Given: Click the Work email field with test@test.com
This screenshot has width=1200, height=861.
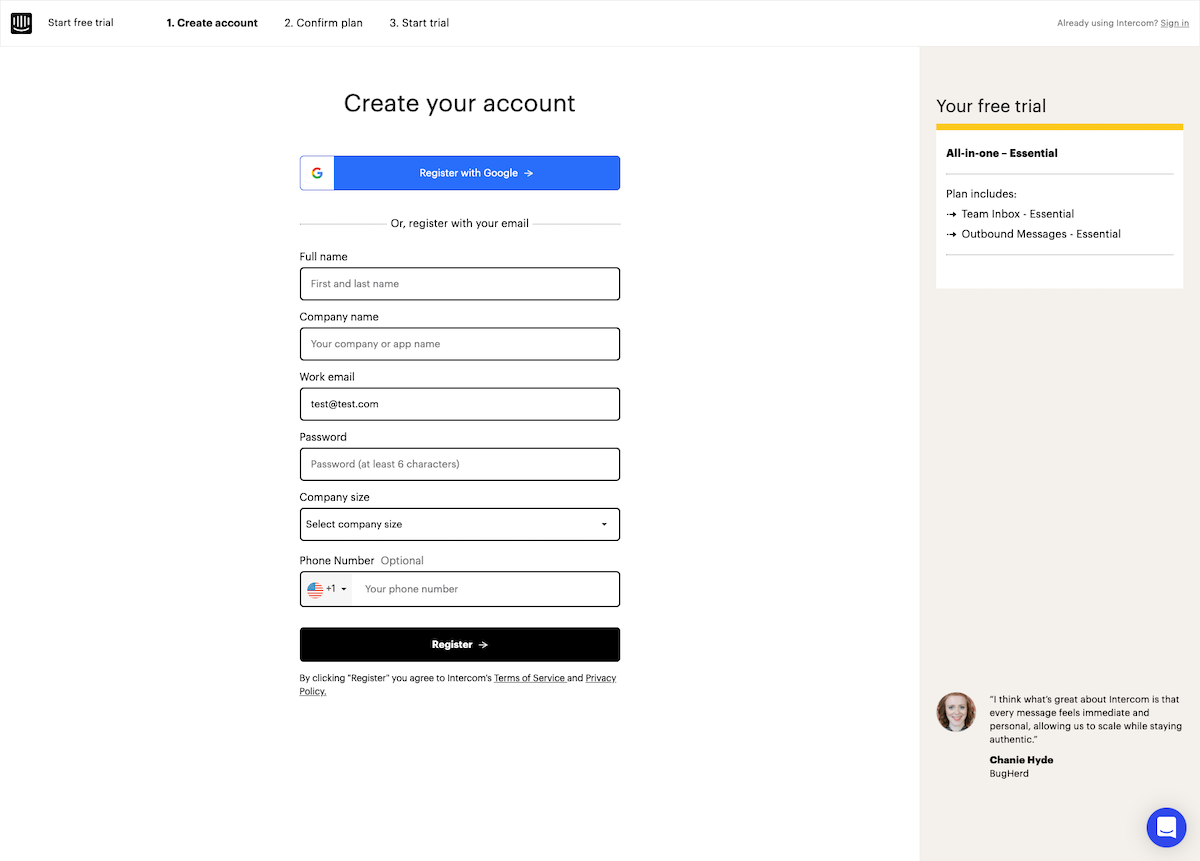Looking at the screenshot, I should (x=460, y=404).
